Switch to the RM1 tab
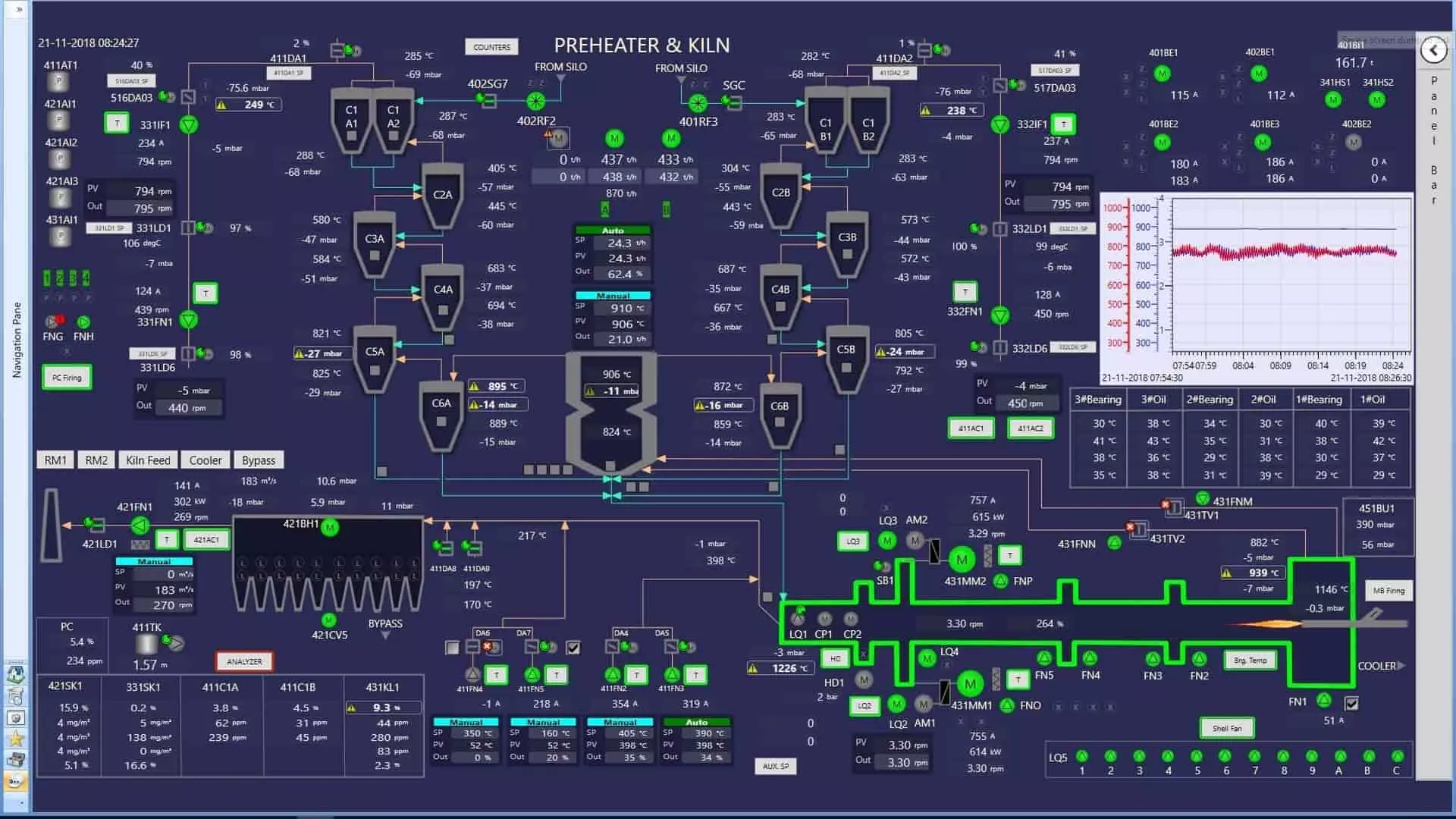This screenshot has height=819, width=1456. point(55,460)
